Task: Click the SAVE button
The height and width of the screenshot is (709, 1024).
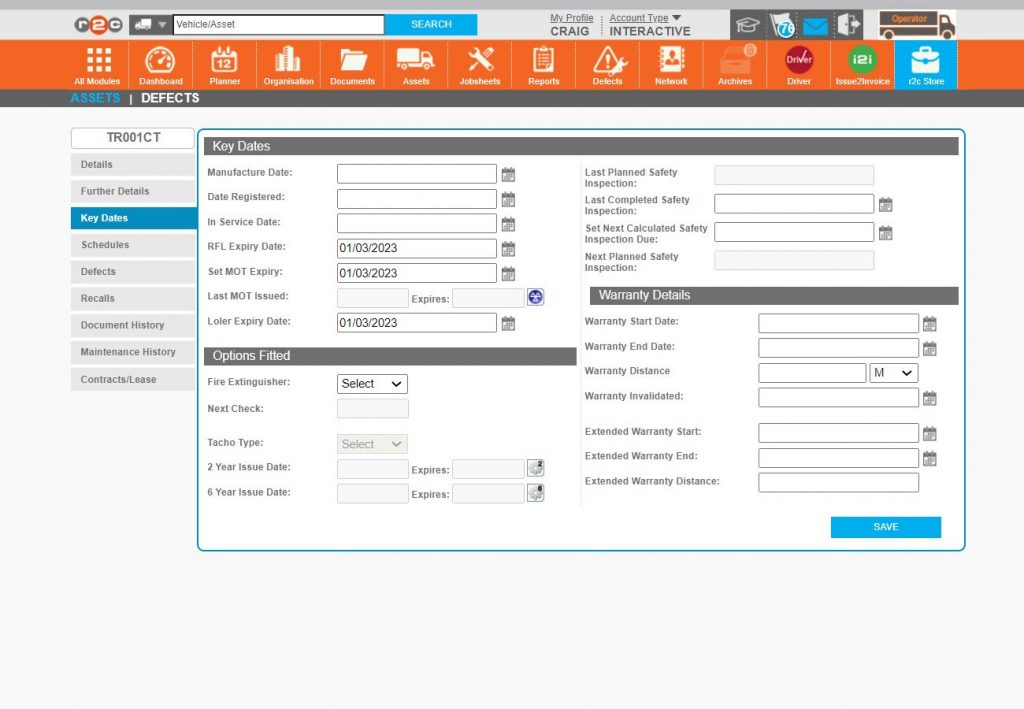Action: (885, 527)
